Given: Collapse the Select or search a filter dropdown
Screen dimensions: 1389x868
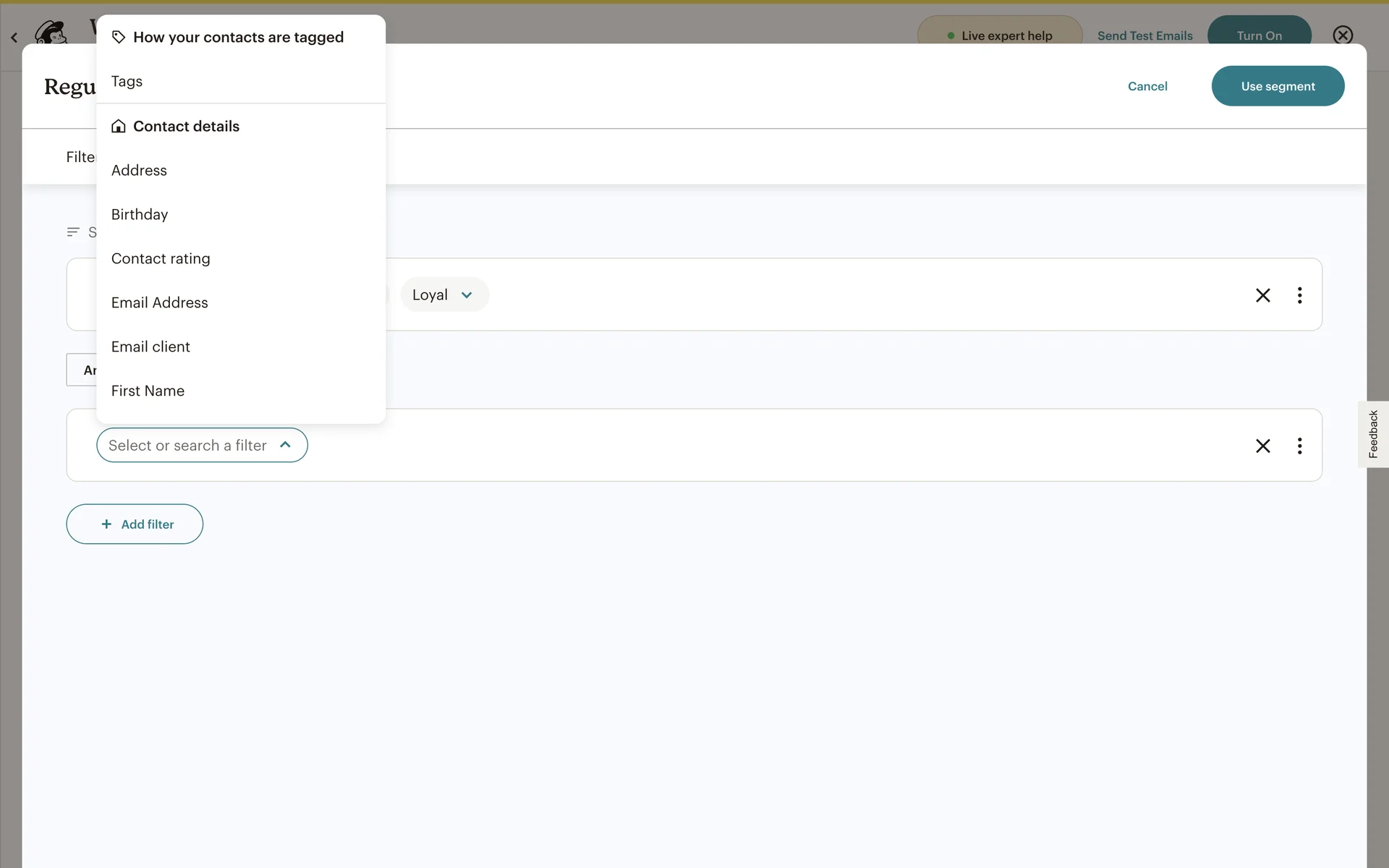Looking at the screenshot, I should [x=285, y=445].
